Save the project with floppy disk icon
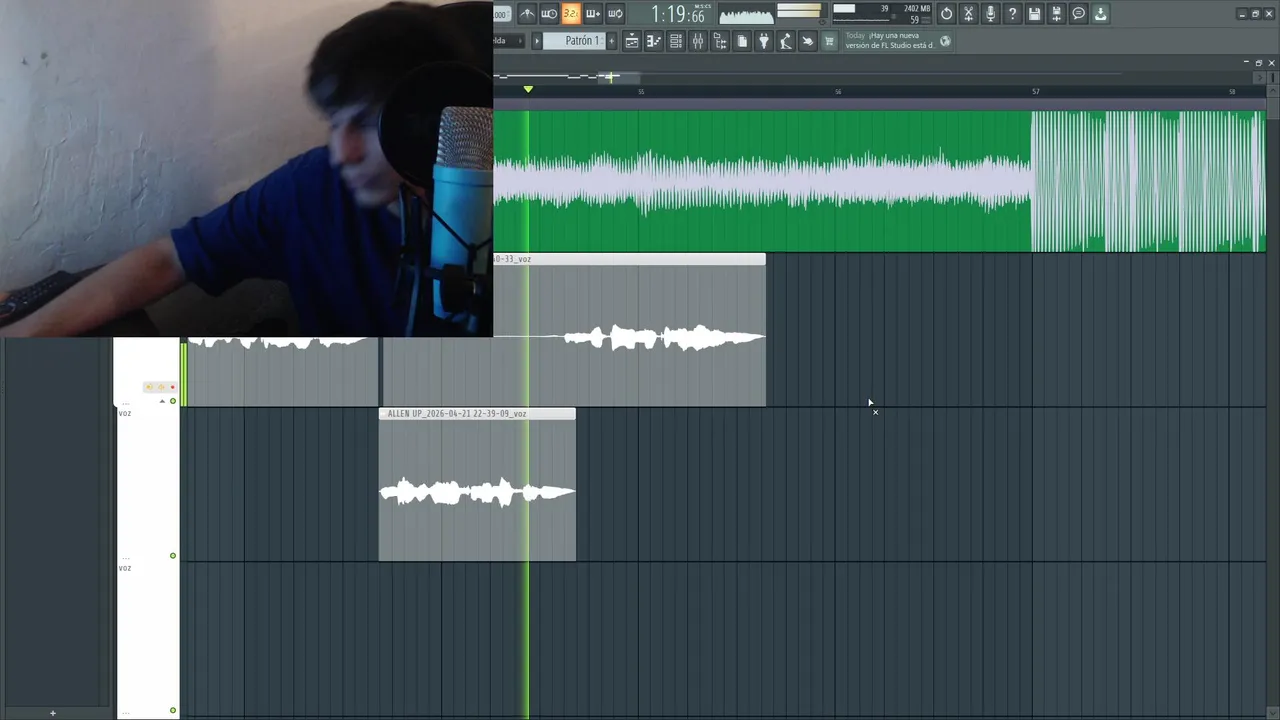Screen dimensions: 1280x720 point(1035,13)
